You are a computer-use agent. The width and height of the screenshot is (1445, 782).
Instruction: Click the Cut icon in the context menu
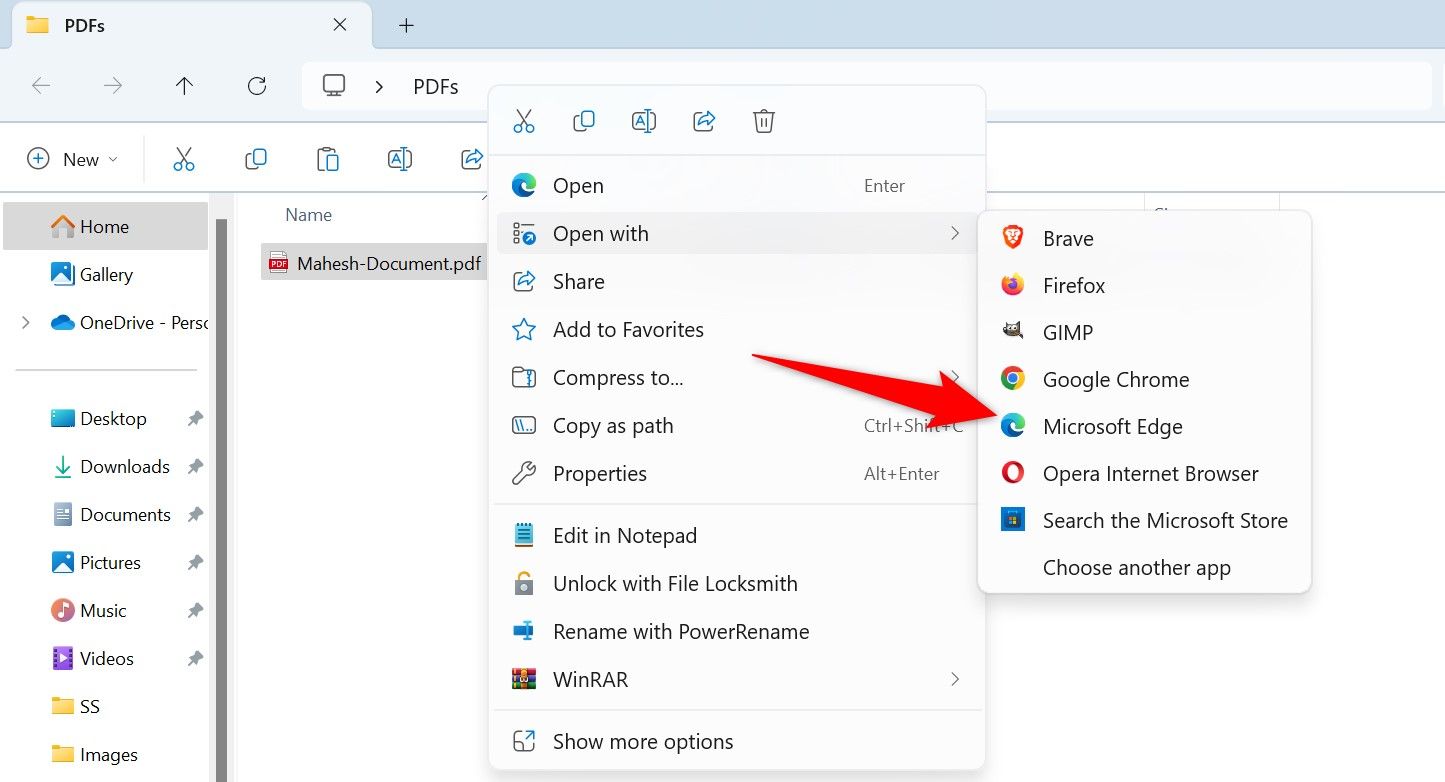(x=523, y=120)
